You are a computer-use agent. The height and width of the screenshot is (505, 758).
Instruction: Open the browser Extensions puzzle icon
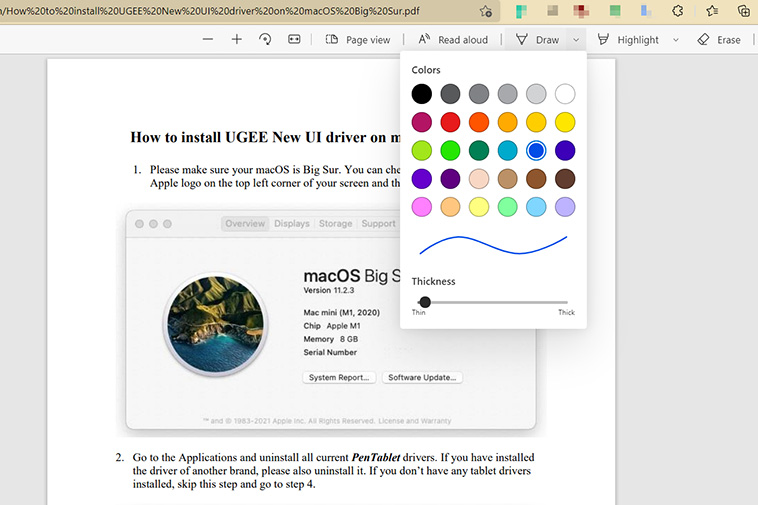[x=678, y=11]
